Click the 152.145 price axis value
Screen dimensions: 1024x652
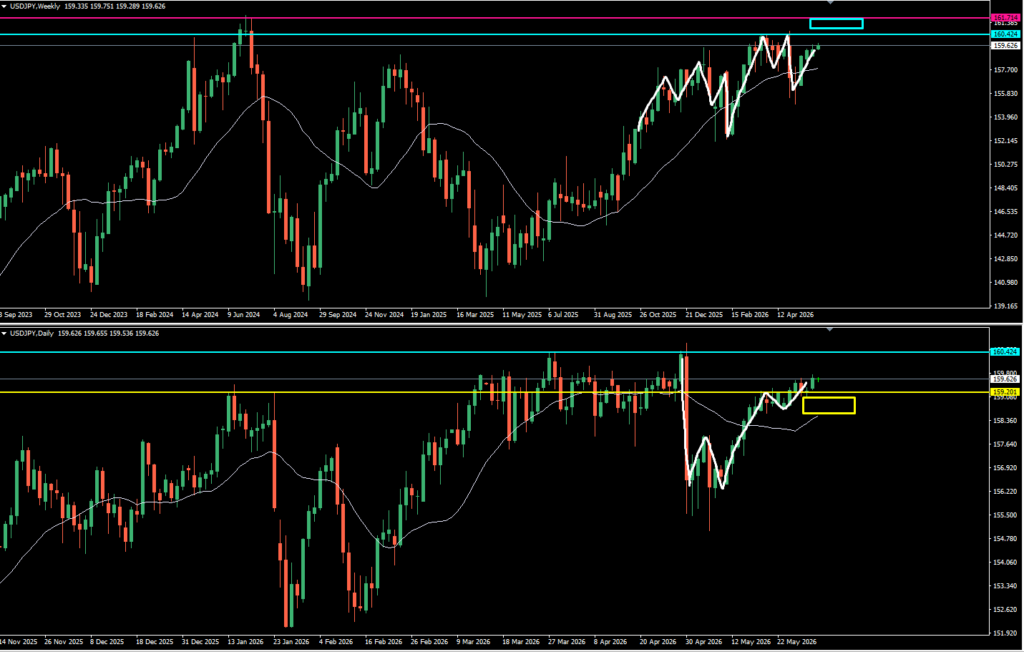(1006, 140)
